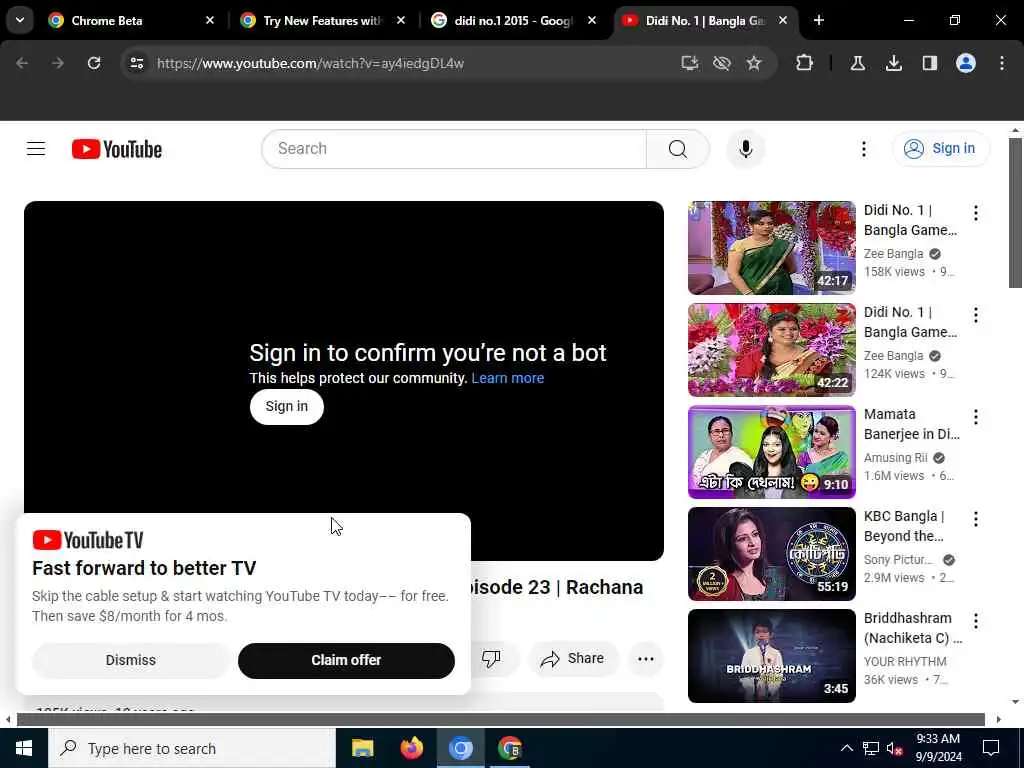Image resolution: width=1024 pixels, height=768 pixels.
Task: Show hidden system tray icons
Action: (x=846, y=748)
